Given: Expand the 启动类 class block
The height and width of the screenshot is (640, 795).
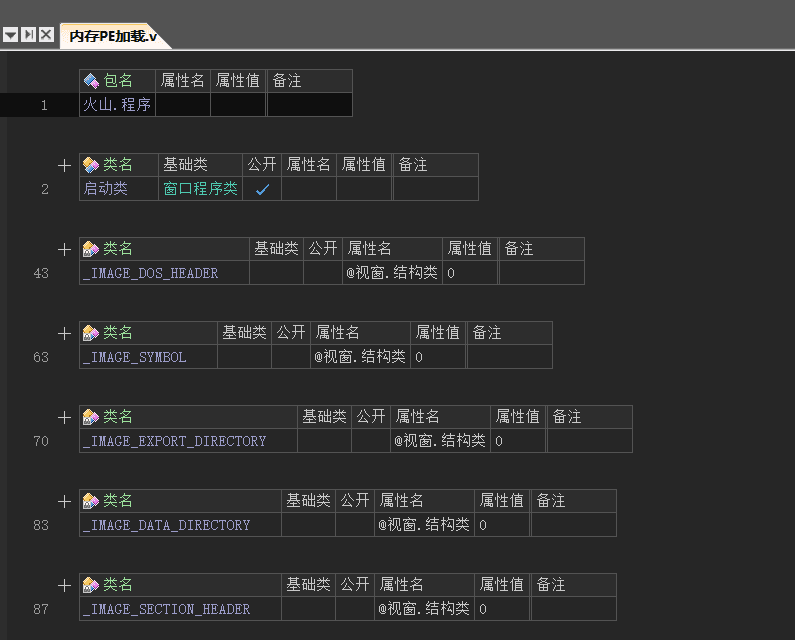Looking at the screenshot, I should point(64,165).
